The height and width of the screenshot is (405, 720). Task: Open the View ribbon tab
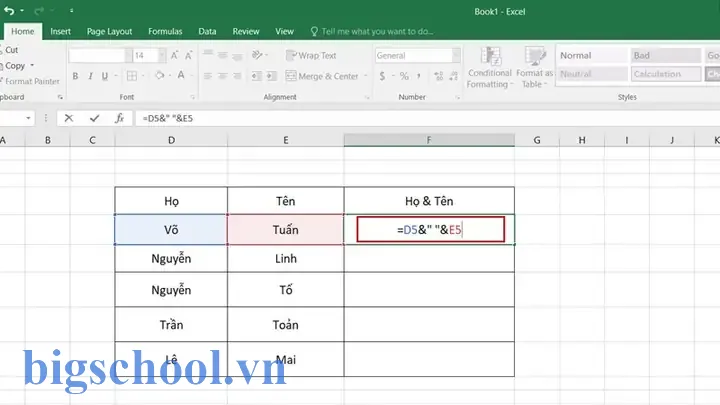[x=284, y=31]
